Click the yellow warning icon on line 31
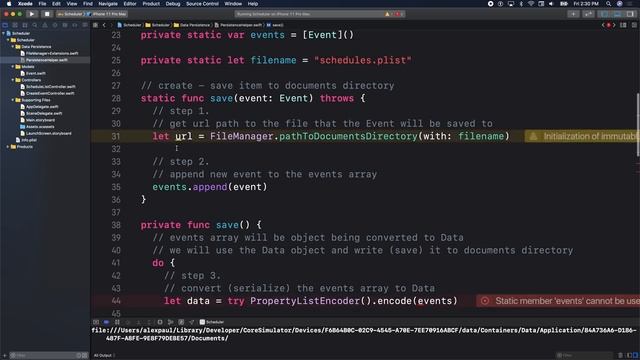The height and width of the screenshot is (360, 640). pyautogui.click(x=533, y=136)
